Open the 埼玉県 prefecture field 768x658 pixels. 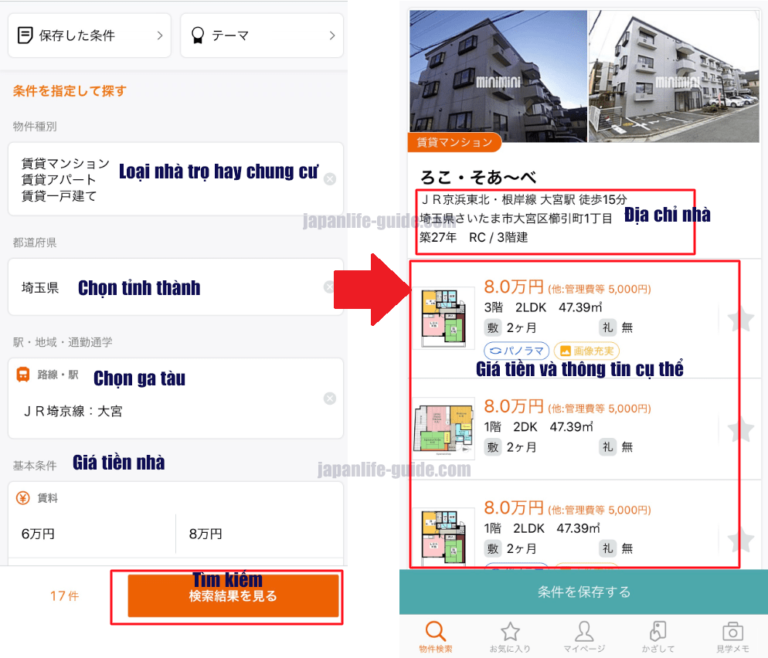click(175, 287)
